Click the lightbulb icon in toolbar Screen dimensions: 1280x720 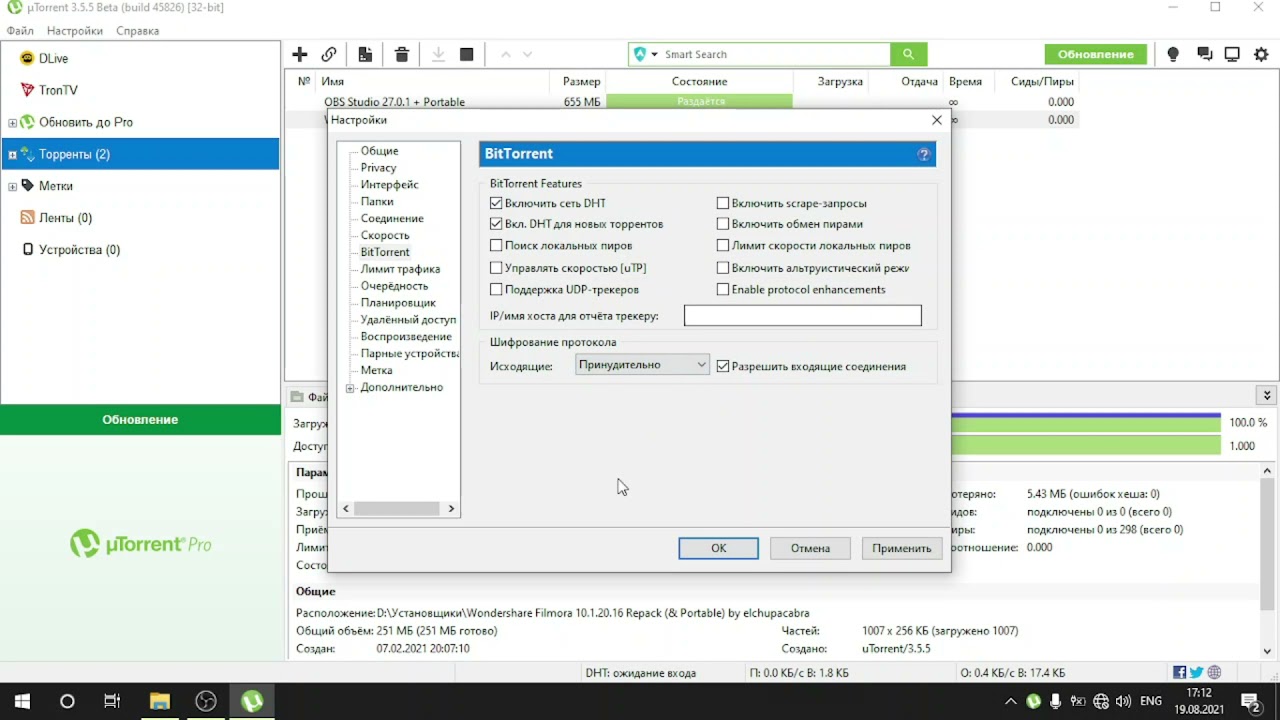tap(1173, 54)
